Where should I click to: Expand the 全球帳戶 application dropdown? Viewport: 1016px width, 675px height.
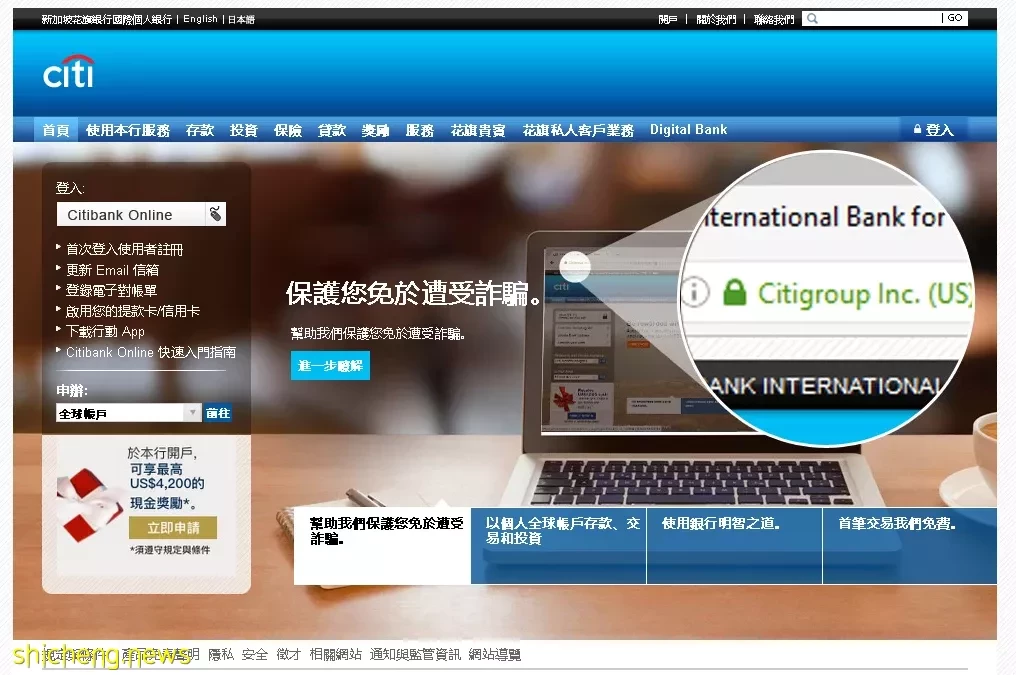(129, 413)
